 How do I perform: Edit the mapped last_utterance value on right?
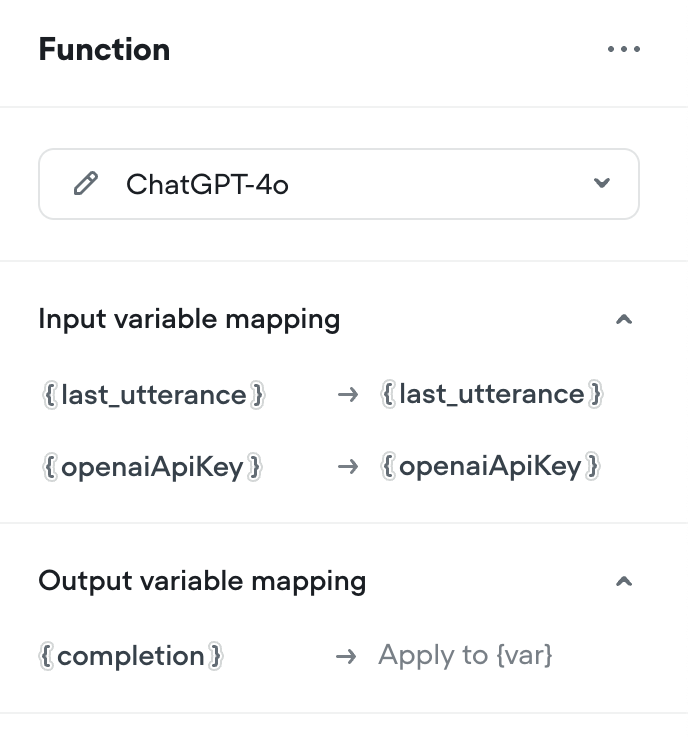[x=491, y=393]
